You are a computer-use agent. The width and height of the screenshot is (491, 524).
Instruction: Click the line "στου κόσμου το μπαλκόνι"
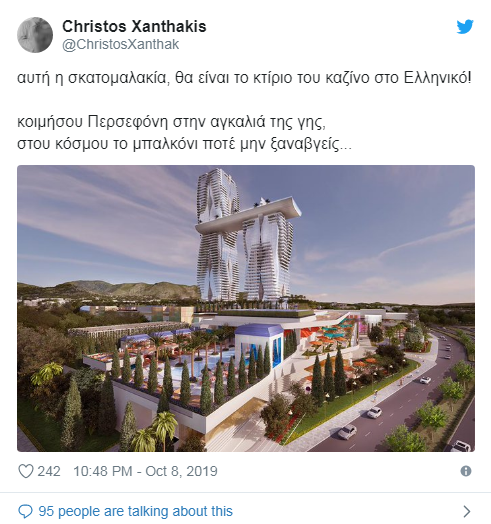tap(185, 144)
